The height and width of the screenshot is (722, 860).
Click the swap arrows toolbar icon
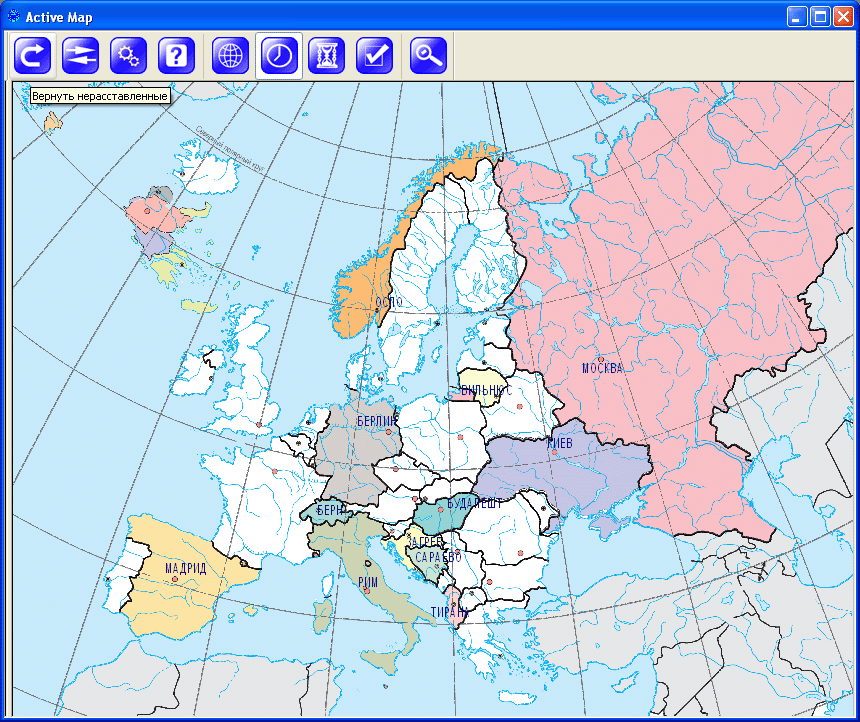click(x=80, y=55)
